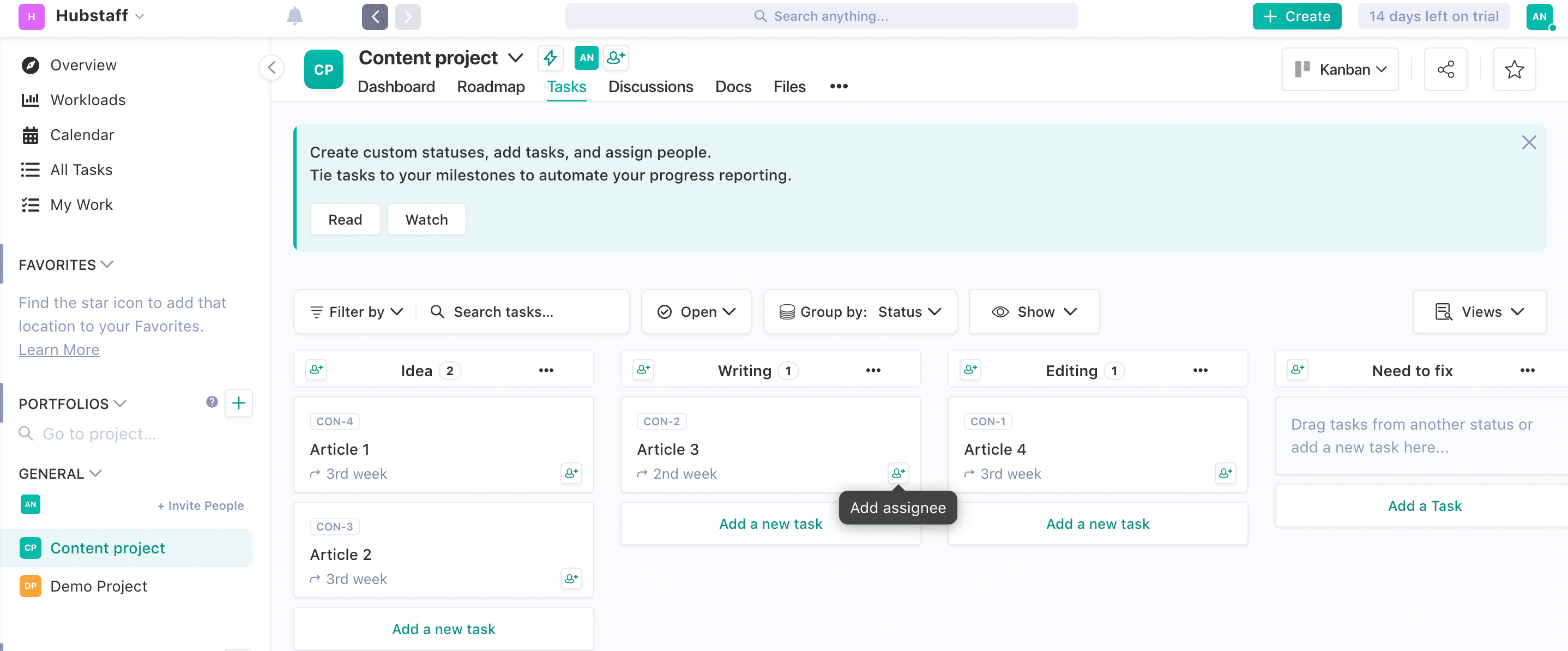The width and height of the screenshot is (1568, 651).
Task: Toggle Show panel options
Action: [x=1034, y=311]
